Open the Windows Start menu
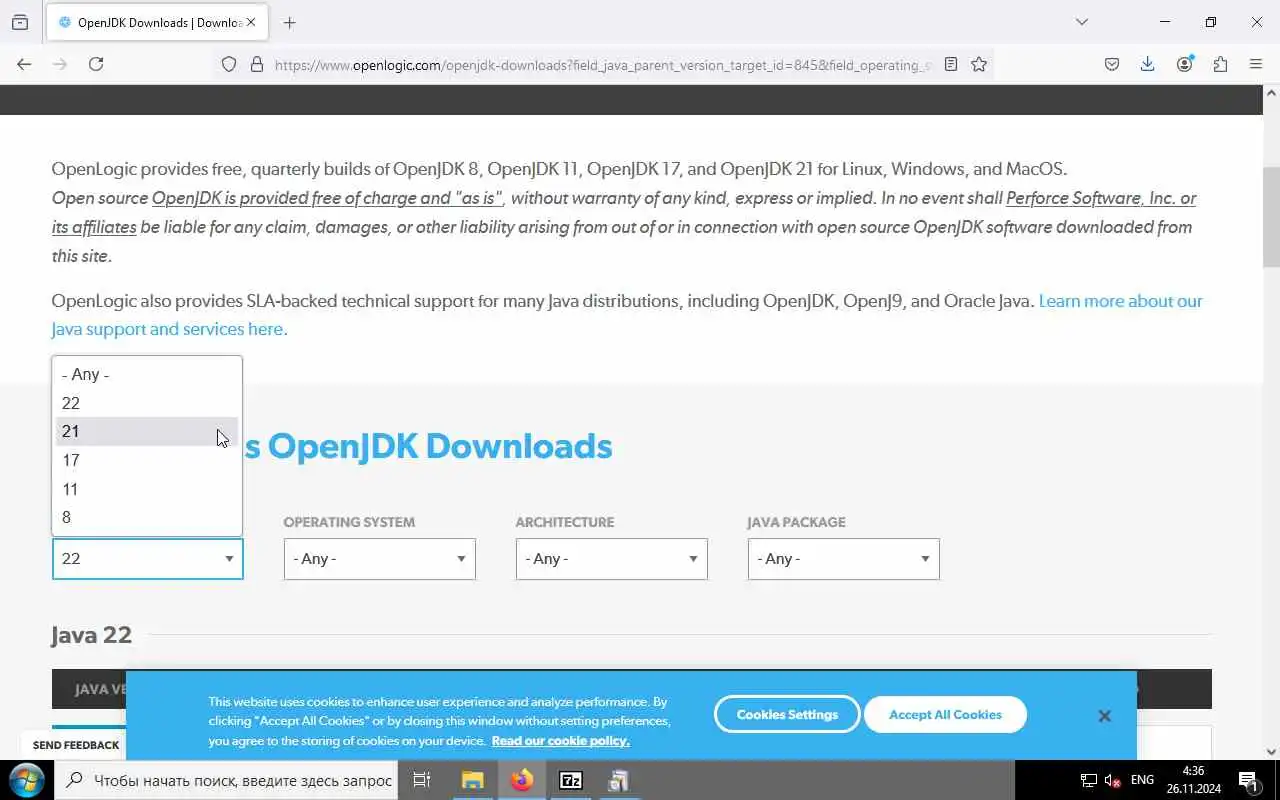The image size is (1280, 800). 26,780
